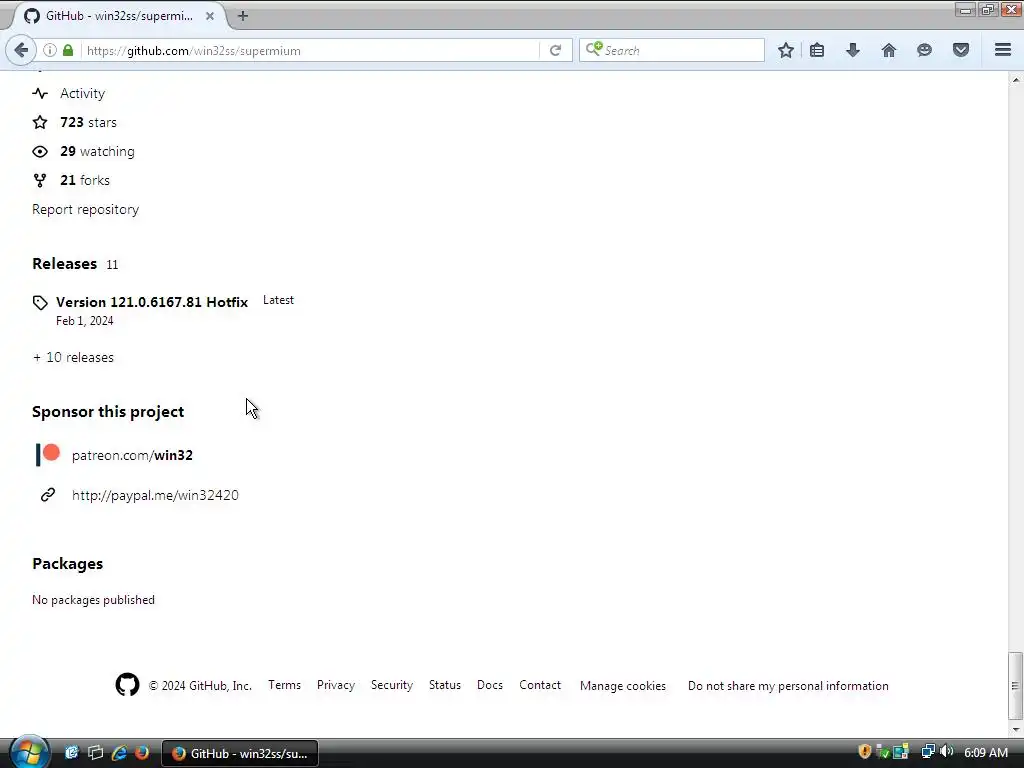Click the search engine magnifier icon
Image resolution: width=1024 pixels, height=768 pixels.
594,50
